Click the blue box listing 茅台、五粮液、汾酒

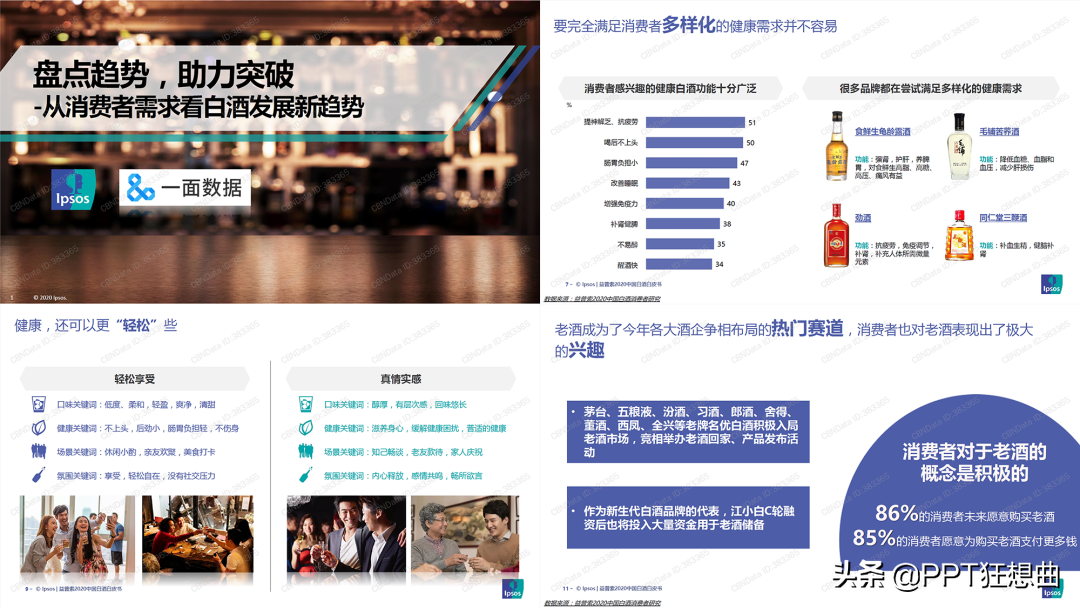tap(688, 432)
